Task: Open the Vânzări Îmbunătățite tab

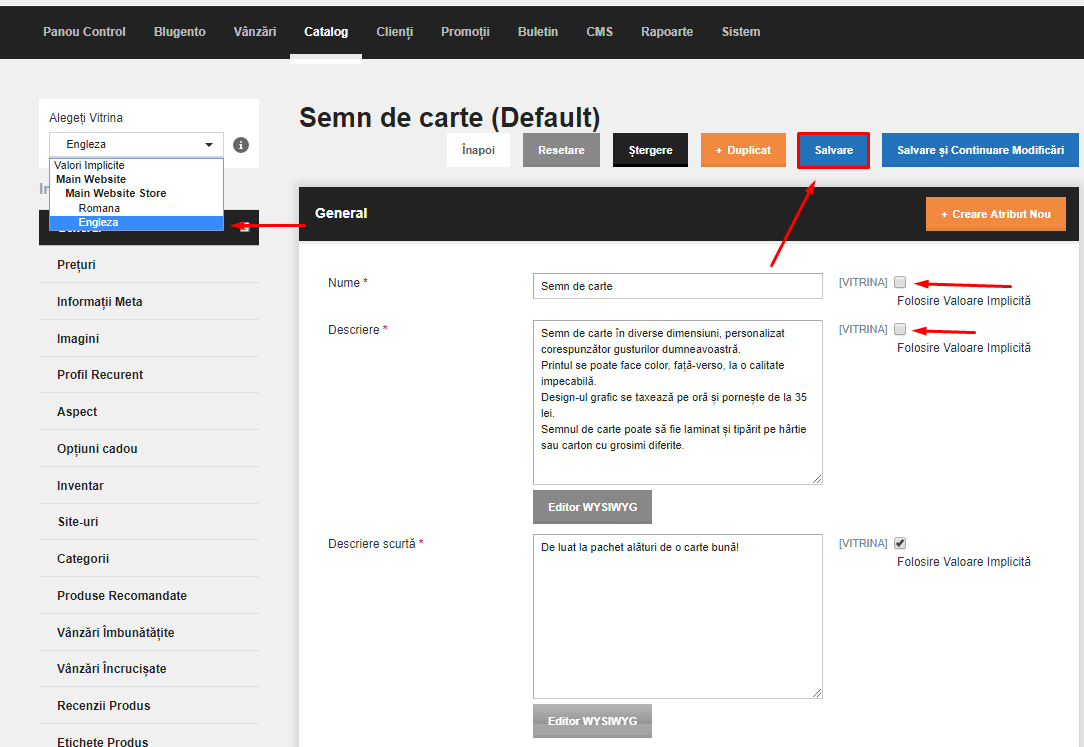Action: [149, 632]
